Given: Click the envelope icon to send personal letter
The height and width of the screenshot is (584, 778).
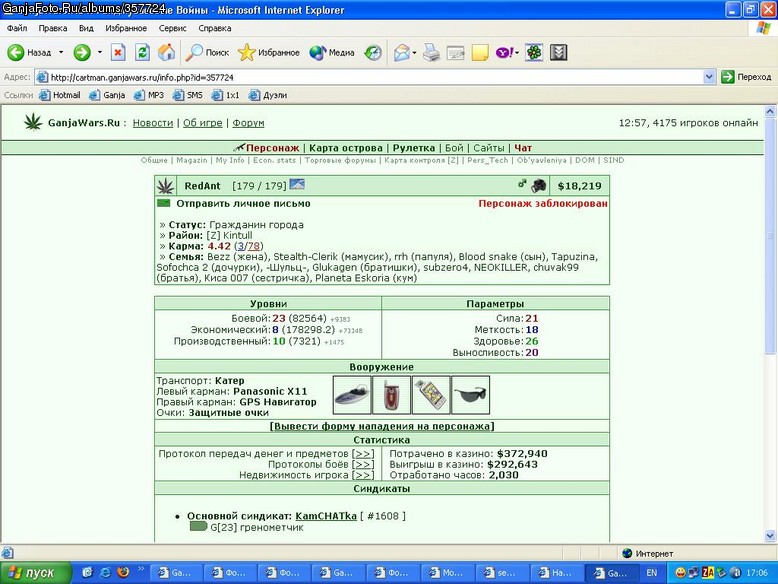Looking at the screenshot, I should (x=164, y=203).
